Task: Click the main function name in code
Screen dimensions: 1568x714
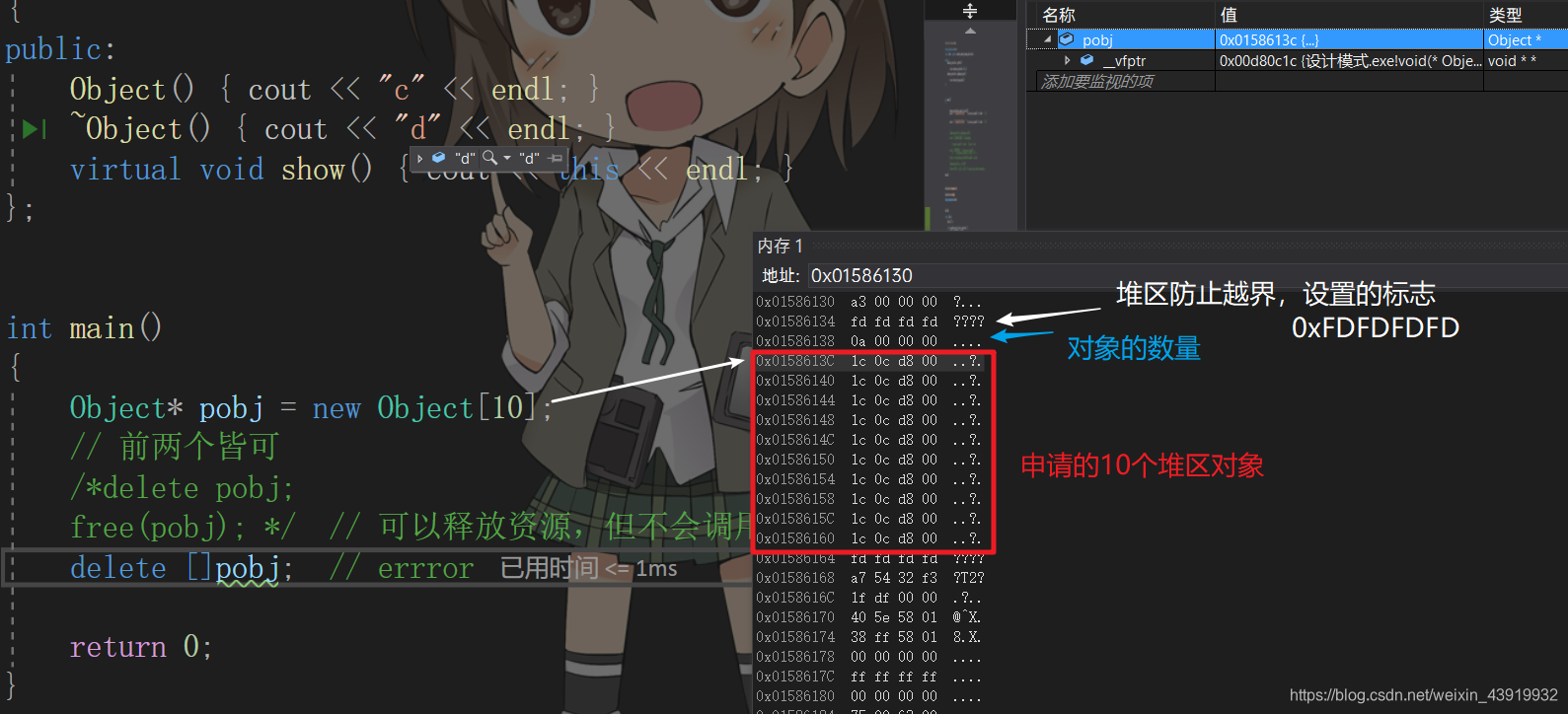Action: (102, 327)
